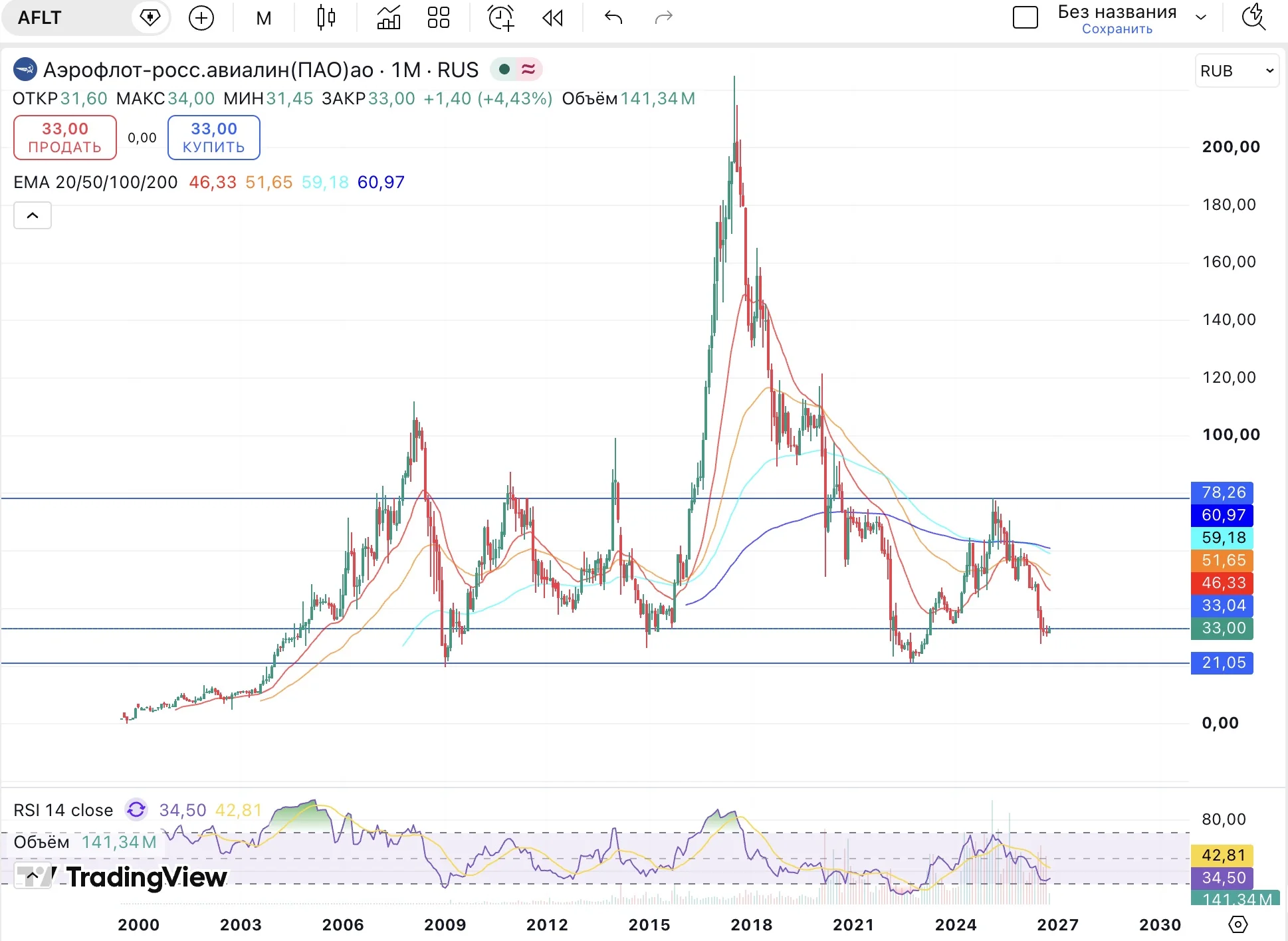The height and width of the screenshot is (941, 1288).
Task: Add a symbol to compare with plus icon
Action: 201,18
